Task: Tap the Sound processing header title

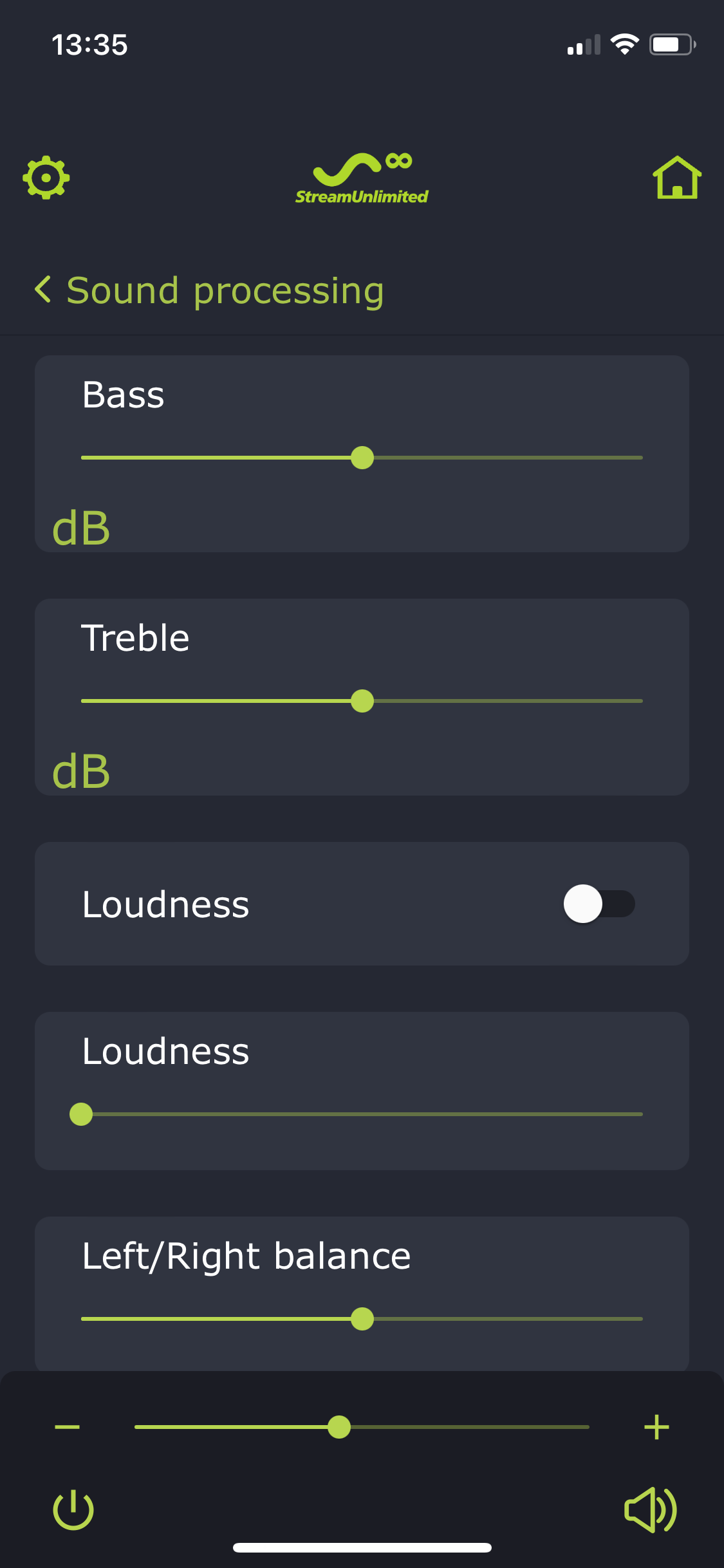Action: tap(225, 290)
